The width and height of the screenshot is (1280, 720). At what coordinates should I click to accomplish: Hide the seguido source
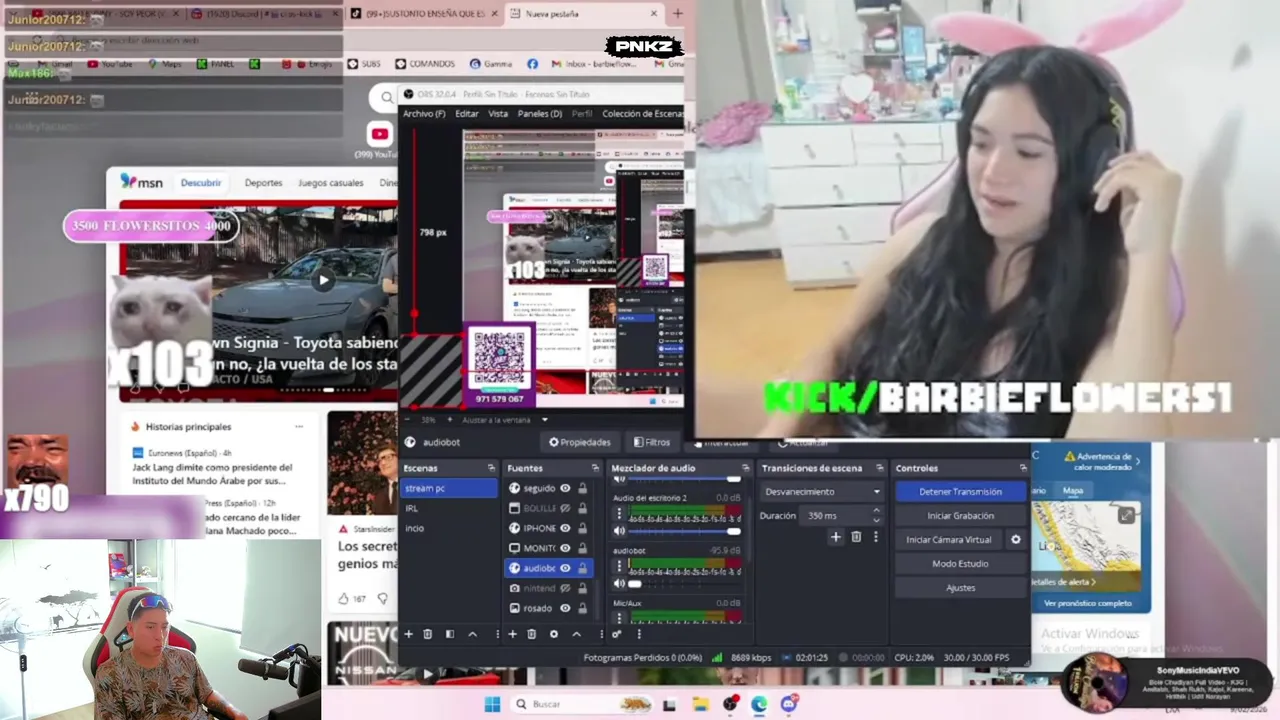point(565,488)
